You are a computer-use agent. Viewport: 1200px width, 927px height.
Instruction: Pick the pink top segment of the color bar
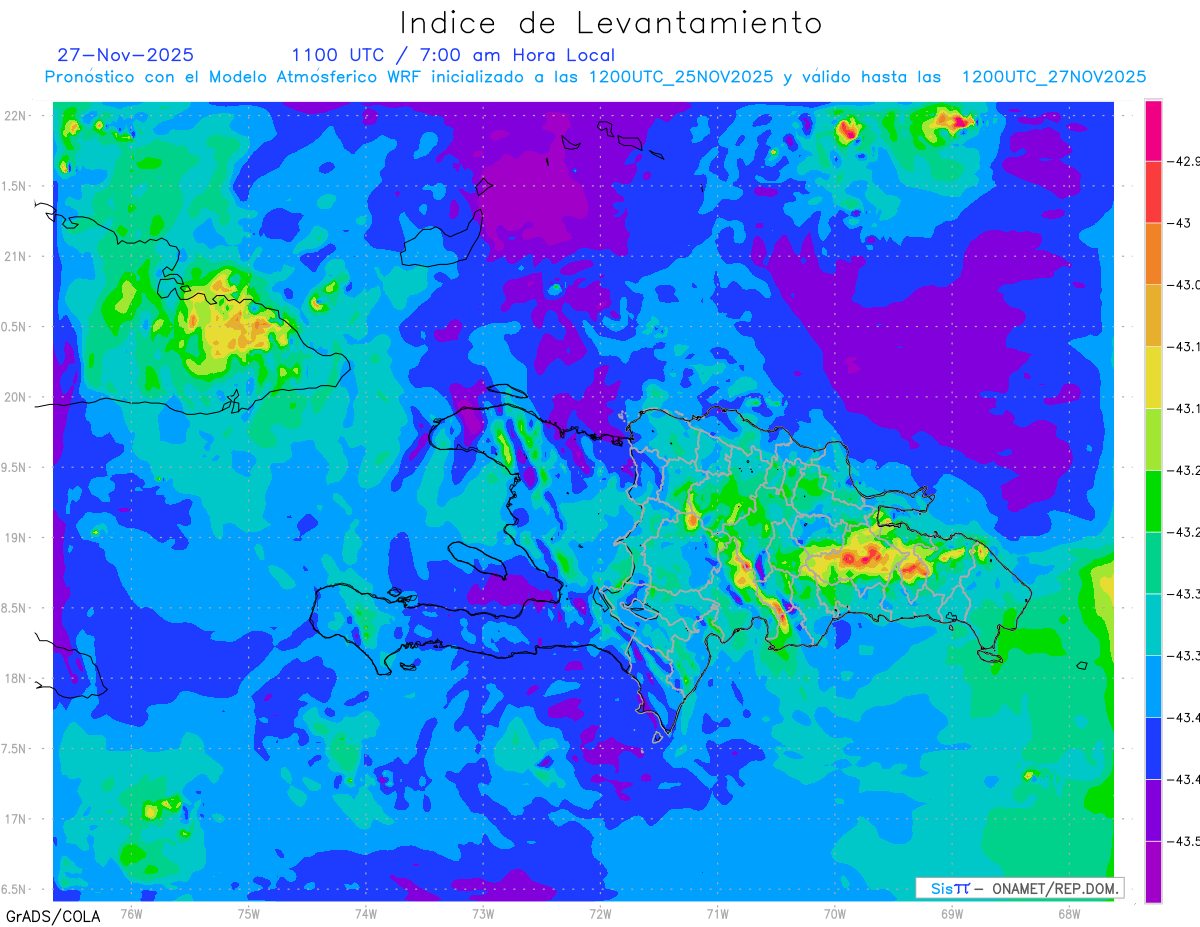coord(1153,130)
